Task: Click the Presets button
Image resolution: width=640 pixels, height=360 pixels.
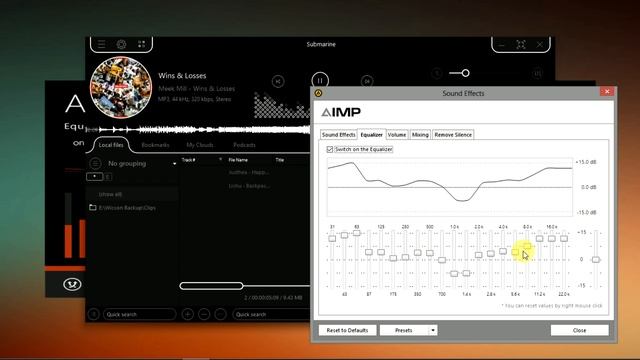Action: pyautogui.click(x=404, y=330)
